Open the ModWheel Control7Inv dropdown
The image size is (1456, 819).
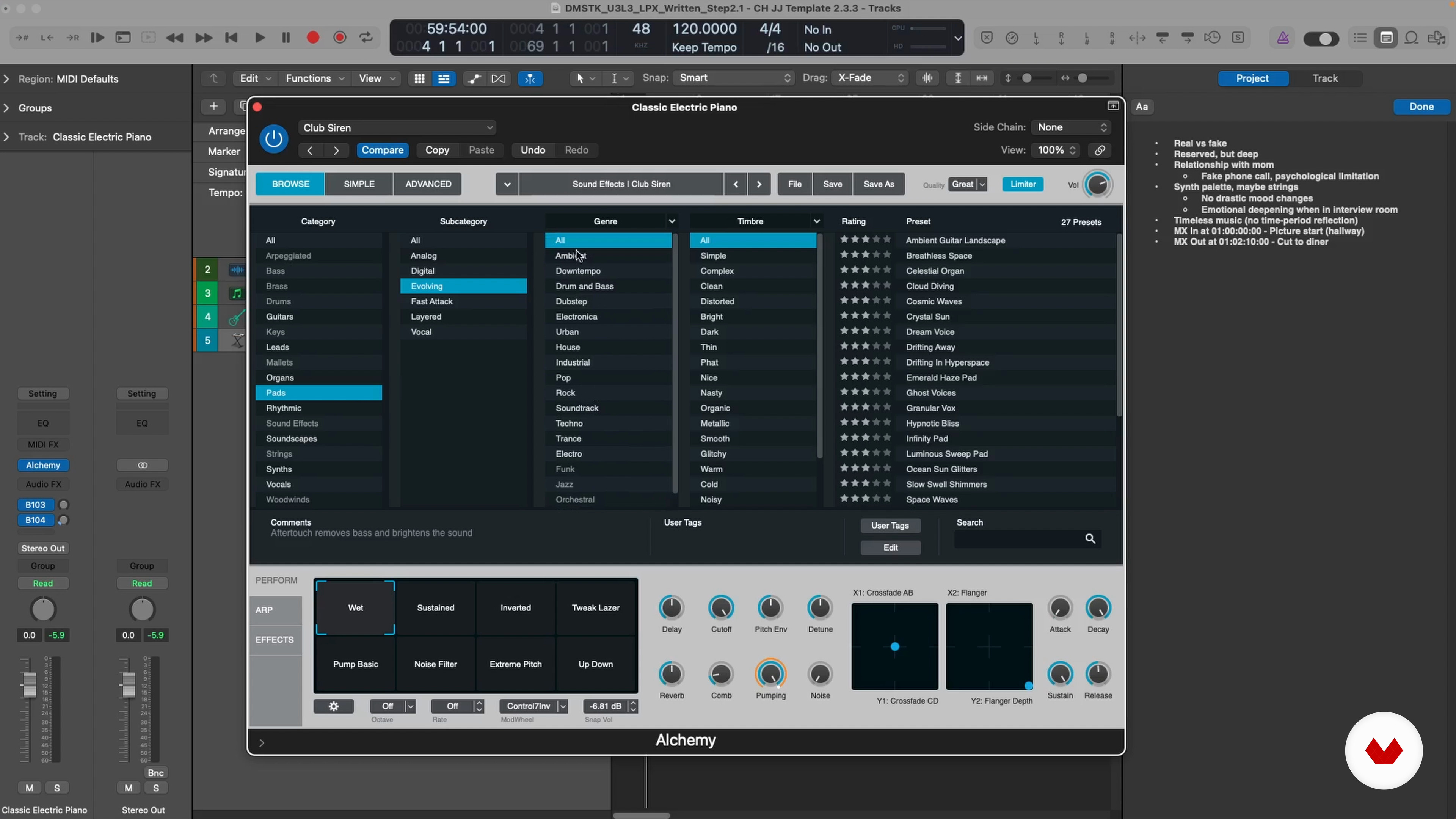point(533,706)
